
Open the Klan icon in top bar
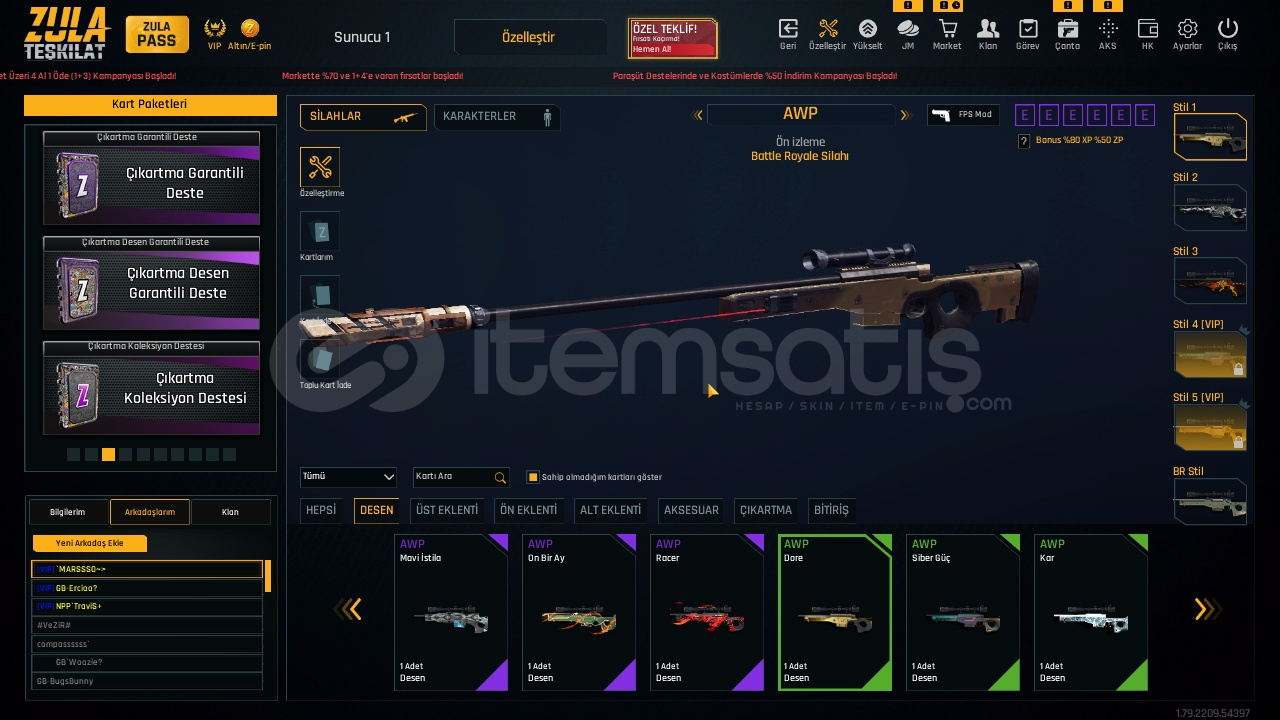pyautogui.click(x=987, y=29)
